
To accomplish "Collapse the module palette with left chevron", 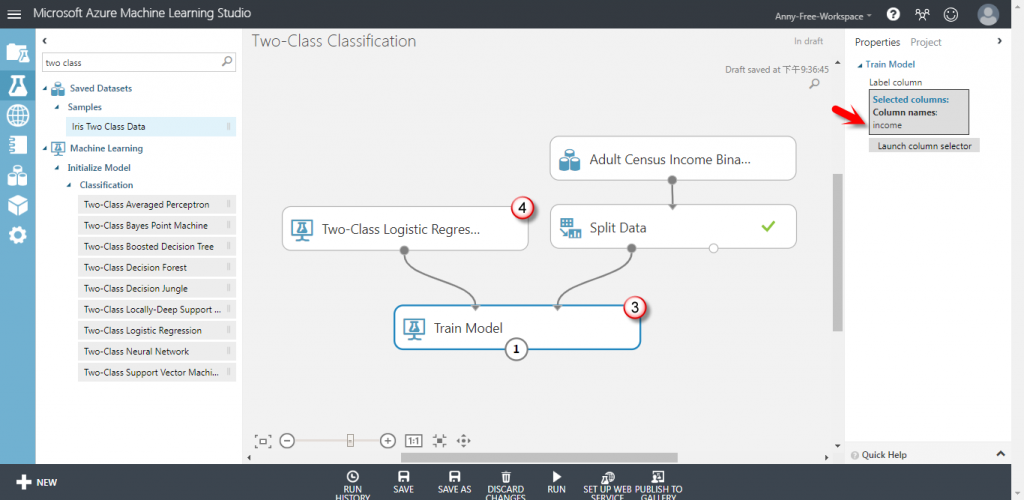I will pyautogui.click(x=44, y=41).
